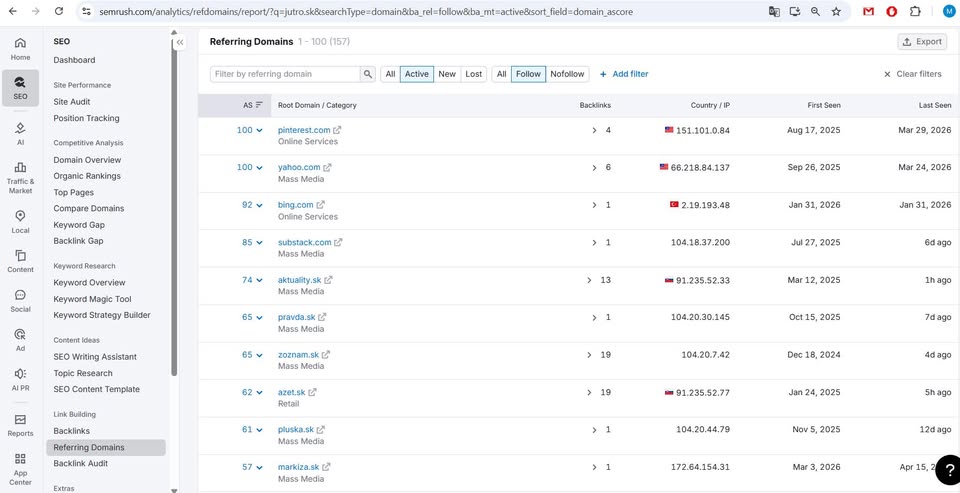The height and width of the screenshot is (493, 960).
Task: Click the Gmail extension icon
Action: 868,12
